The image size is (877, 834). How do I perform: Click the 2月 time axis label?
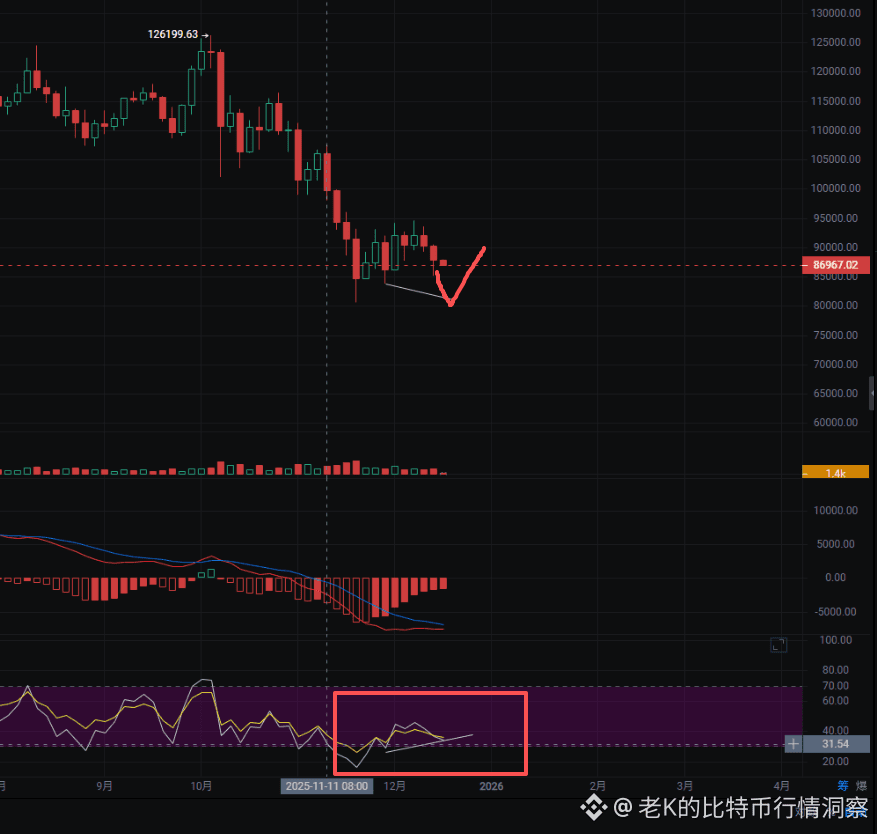[597, 786]
